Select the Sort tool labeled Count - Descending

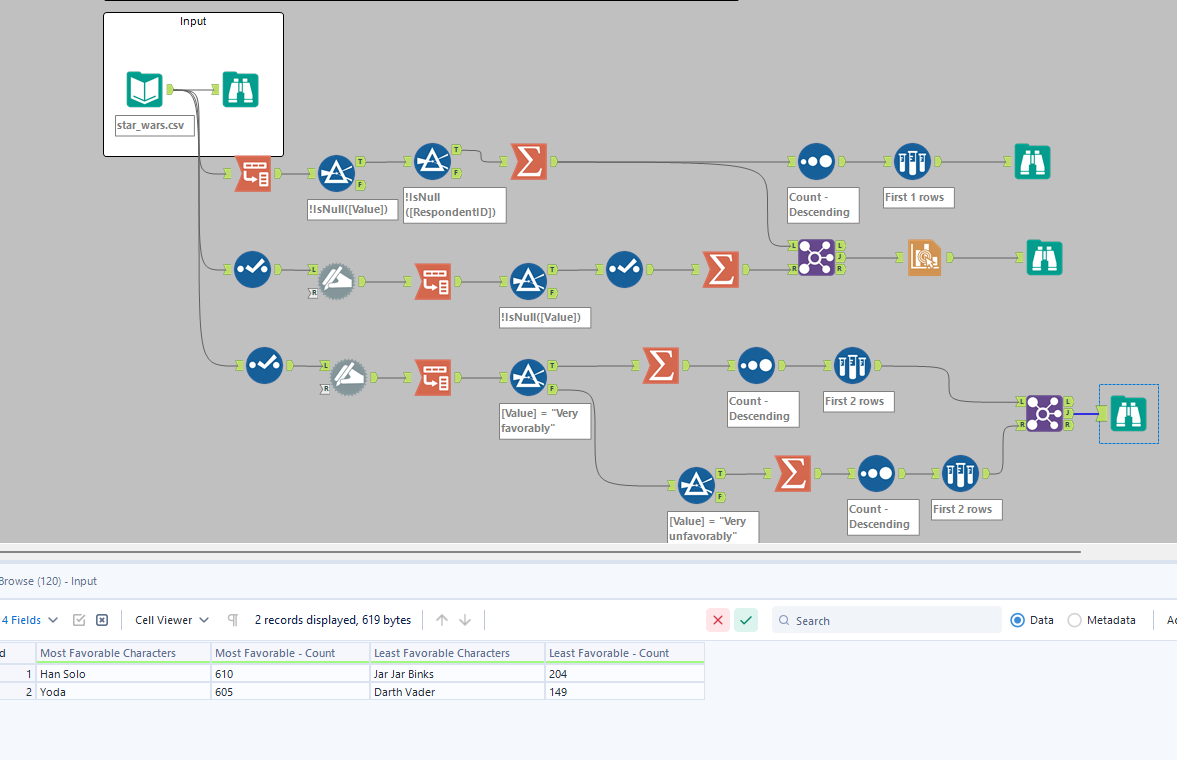point(816,161)
